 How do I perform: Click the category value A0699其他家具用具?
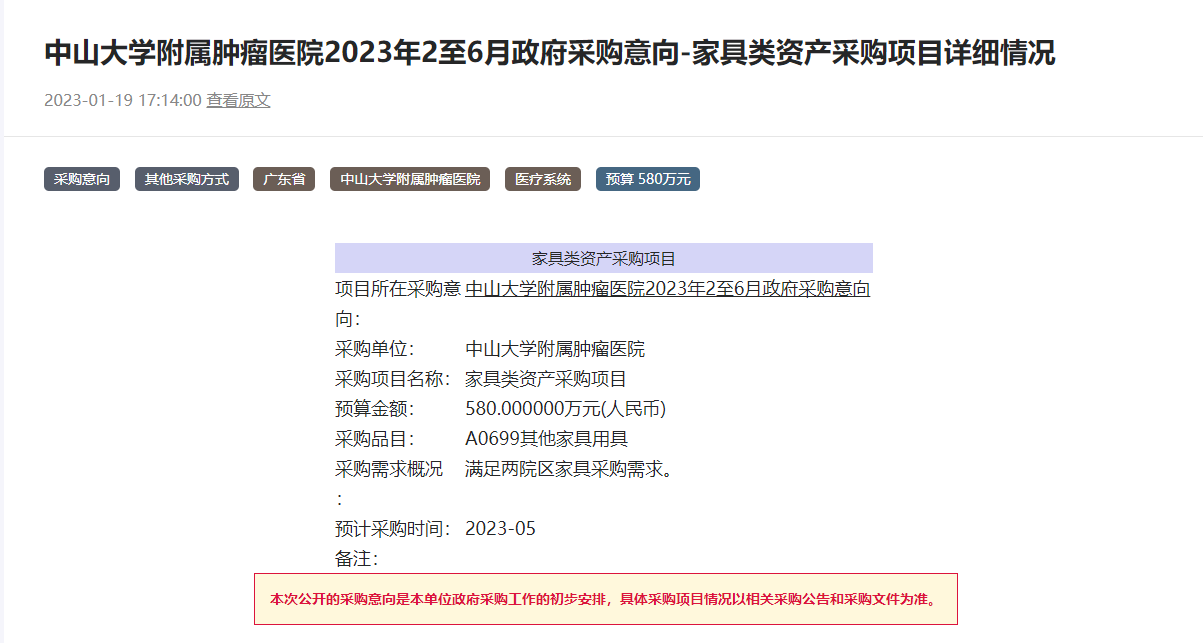[547, 439]
